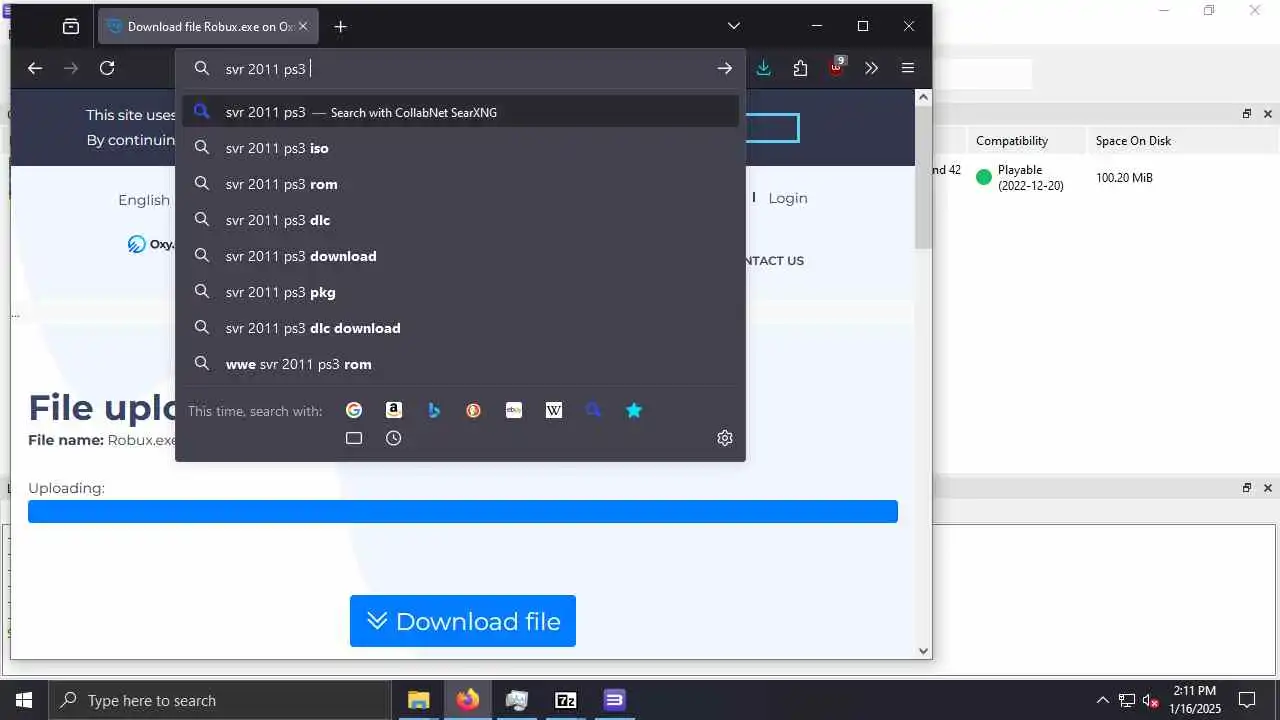Open the Windows notification center
1280x720 pixels.
point(1247,700)
